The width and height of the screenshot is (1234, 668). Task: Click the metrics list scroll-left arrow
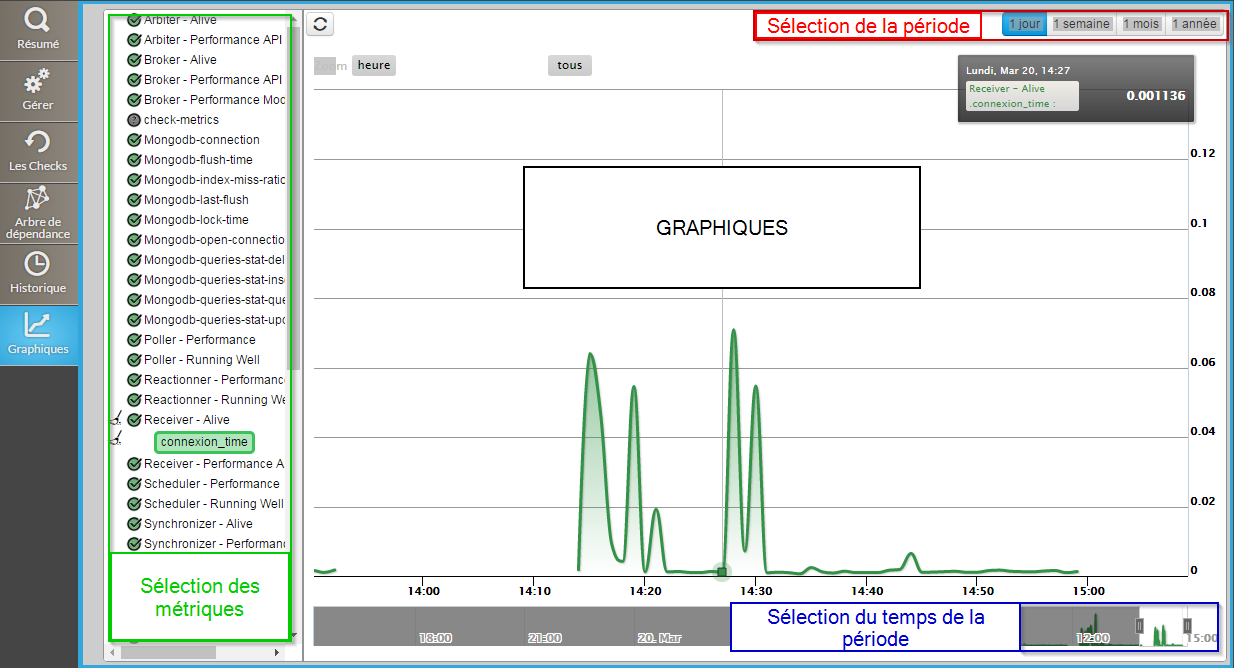pyautogui.click(x=112, y=652)
